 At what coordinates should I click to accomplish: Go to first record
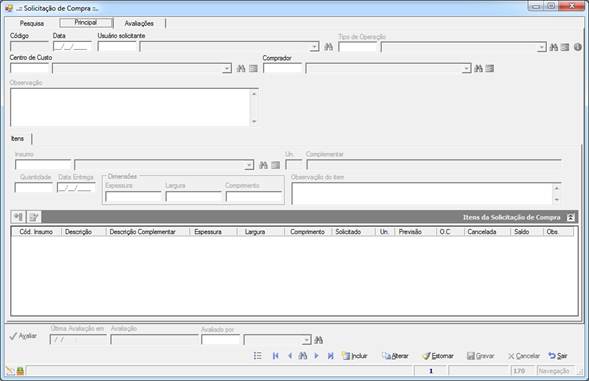click(275, 355)
